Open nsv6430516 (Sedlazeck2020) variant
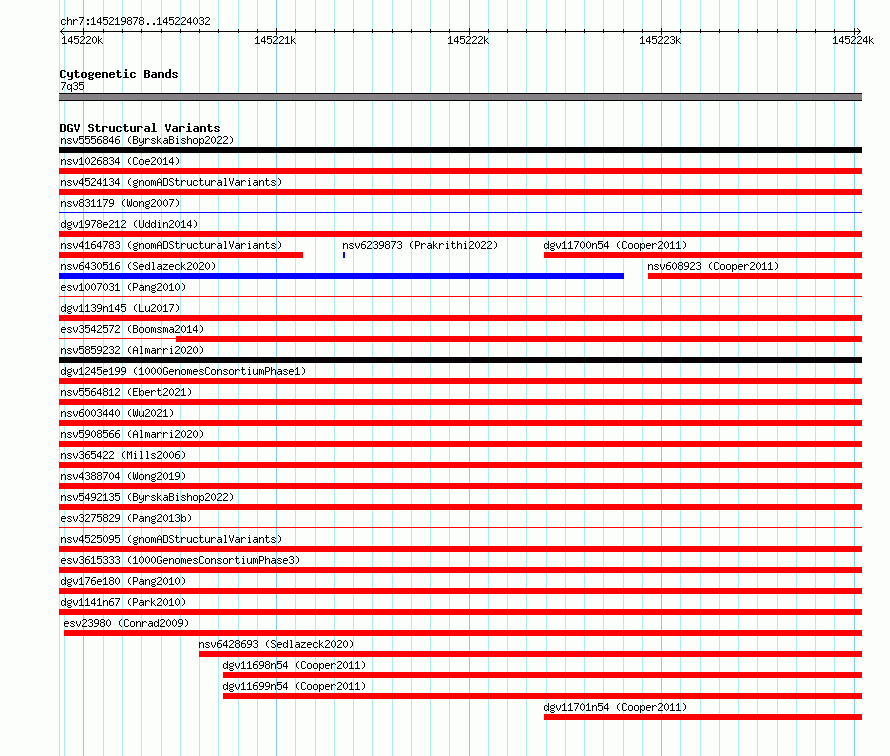 click(x=138, y=266)
